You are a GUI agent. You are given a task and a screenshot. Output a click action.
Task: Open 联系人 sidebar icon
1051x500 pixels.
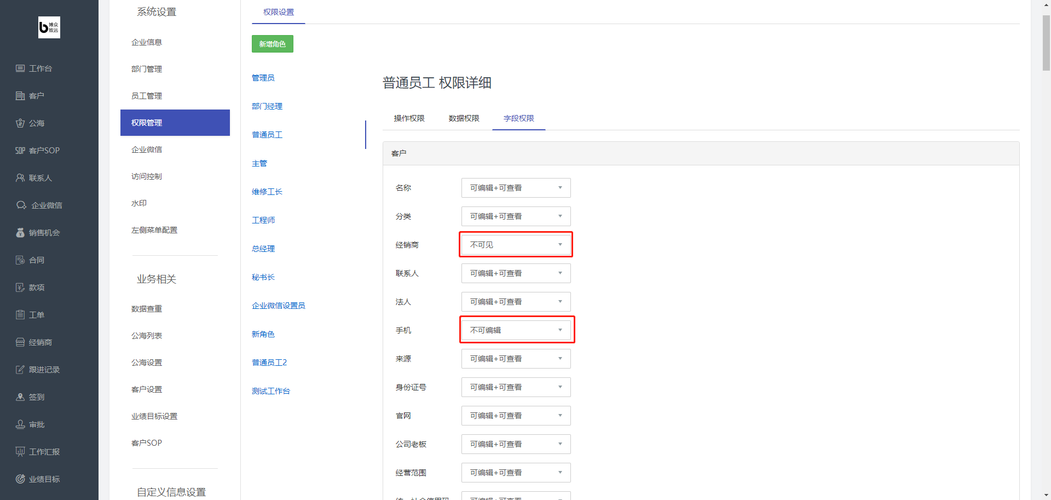coord(20,178)
